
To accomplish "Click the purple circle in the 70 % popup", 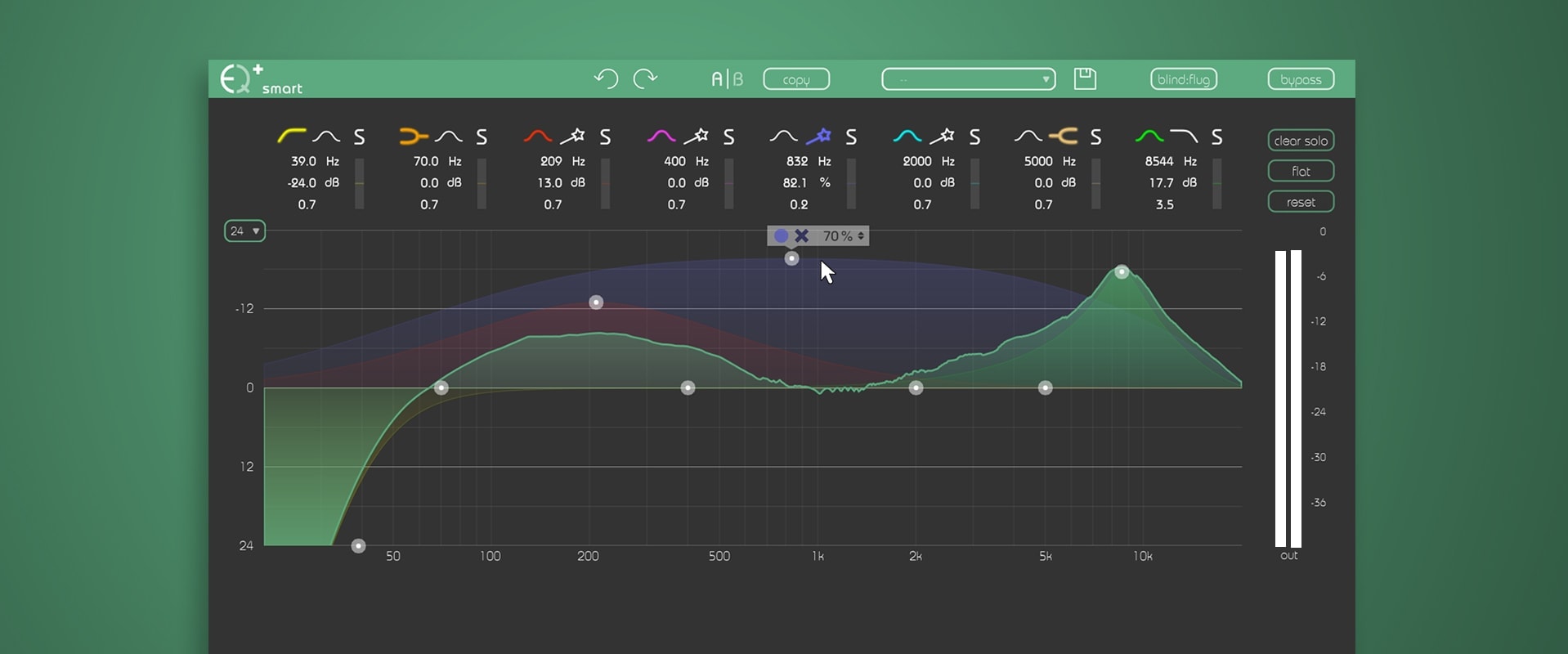I will pos(781,235).
